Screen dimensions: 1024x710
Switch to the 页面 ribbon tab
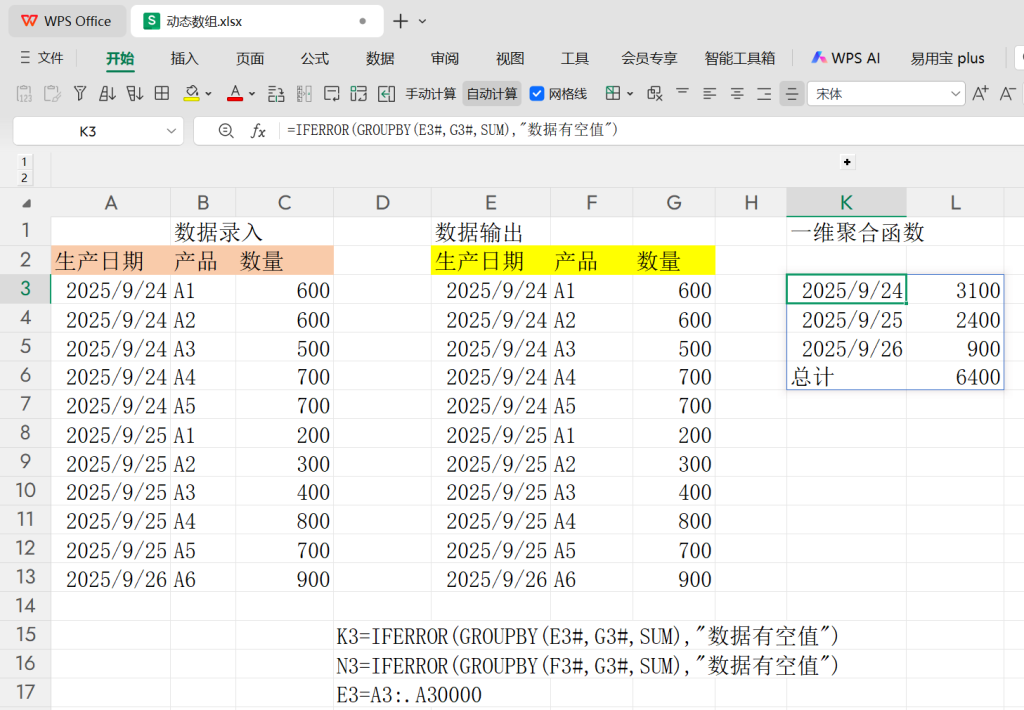[250, 58]
